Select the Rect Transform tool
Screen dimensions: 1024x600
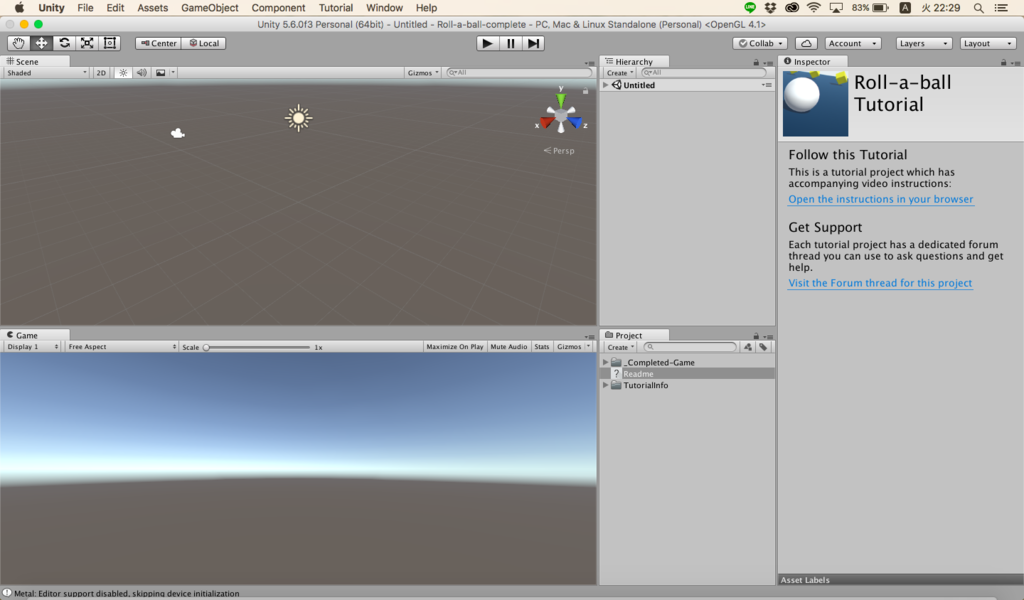110,43
